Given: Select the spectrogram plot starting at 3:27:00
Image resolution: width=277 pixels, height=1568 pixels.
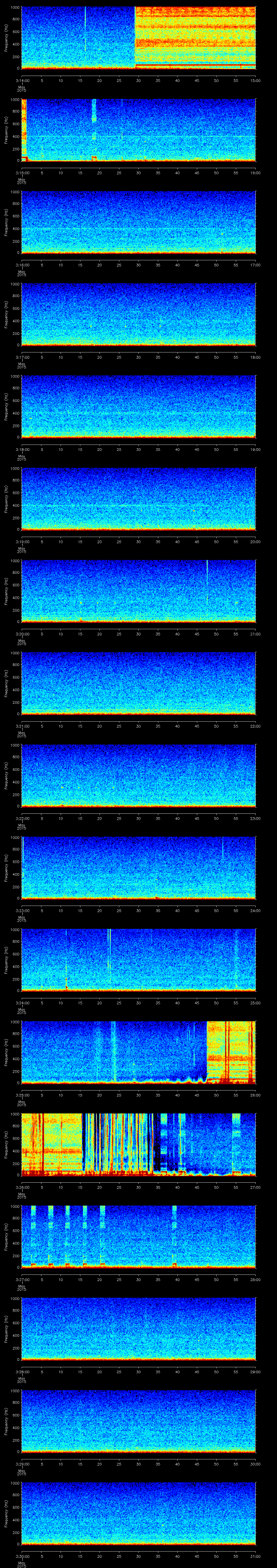Looking at the screenshot, I should click(x=138, y=1237).
